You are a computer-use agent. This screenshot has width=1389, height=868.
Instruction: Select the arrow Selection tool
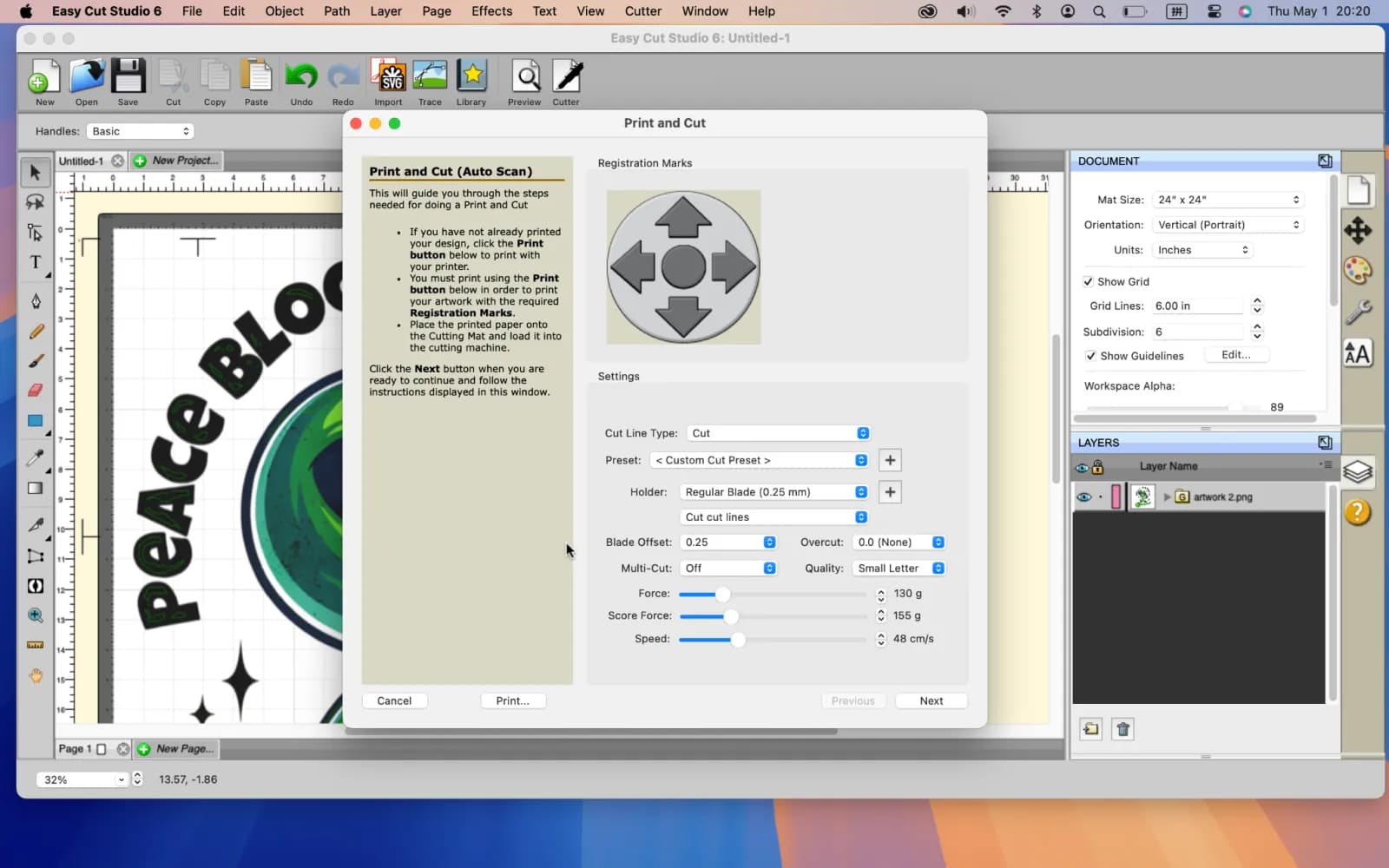[x=35, y=172]
